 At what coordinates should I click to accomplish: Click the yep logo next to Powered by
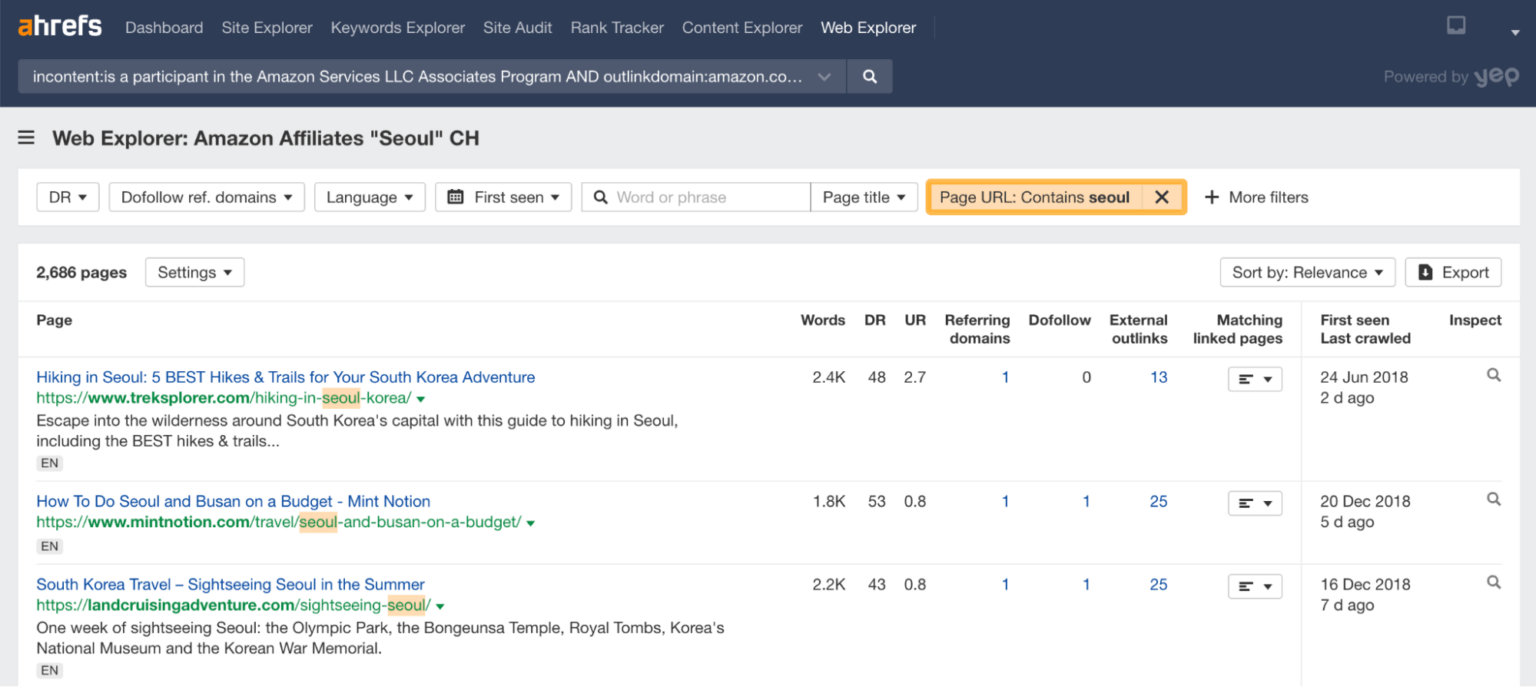click(x=1497, y=76)
